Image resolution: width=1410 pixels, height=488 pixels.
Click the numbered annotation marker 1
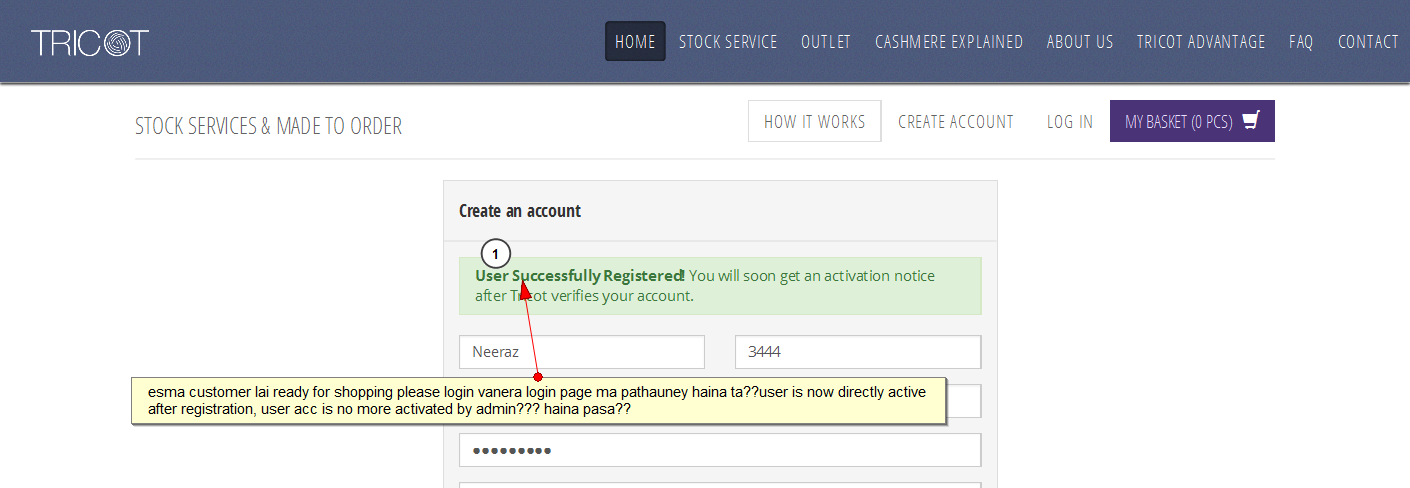(496, 254)
